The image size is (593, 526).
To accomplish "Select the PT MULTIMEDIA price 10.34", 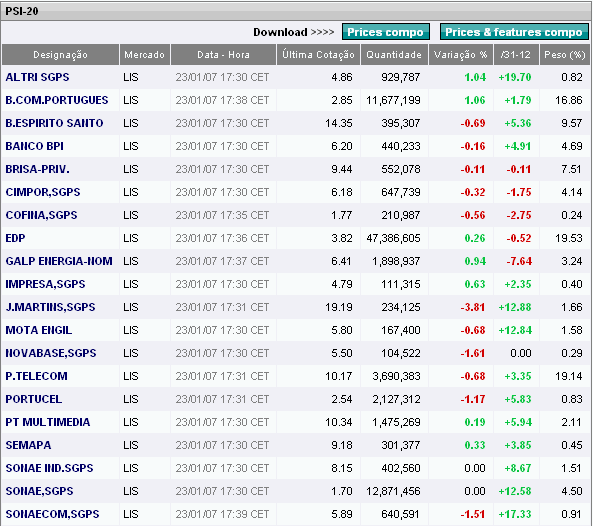I will (339, 422).
